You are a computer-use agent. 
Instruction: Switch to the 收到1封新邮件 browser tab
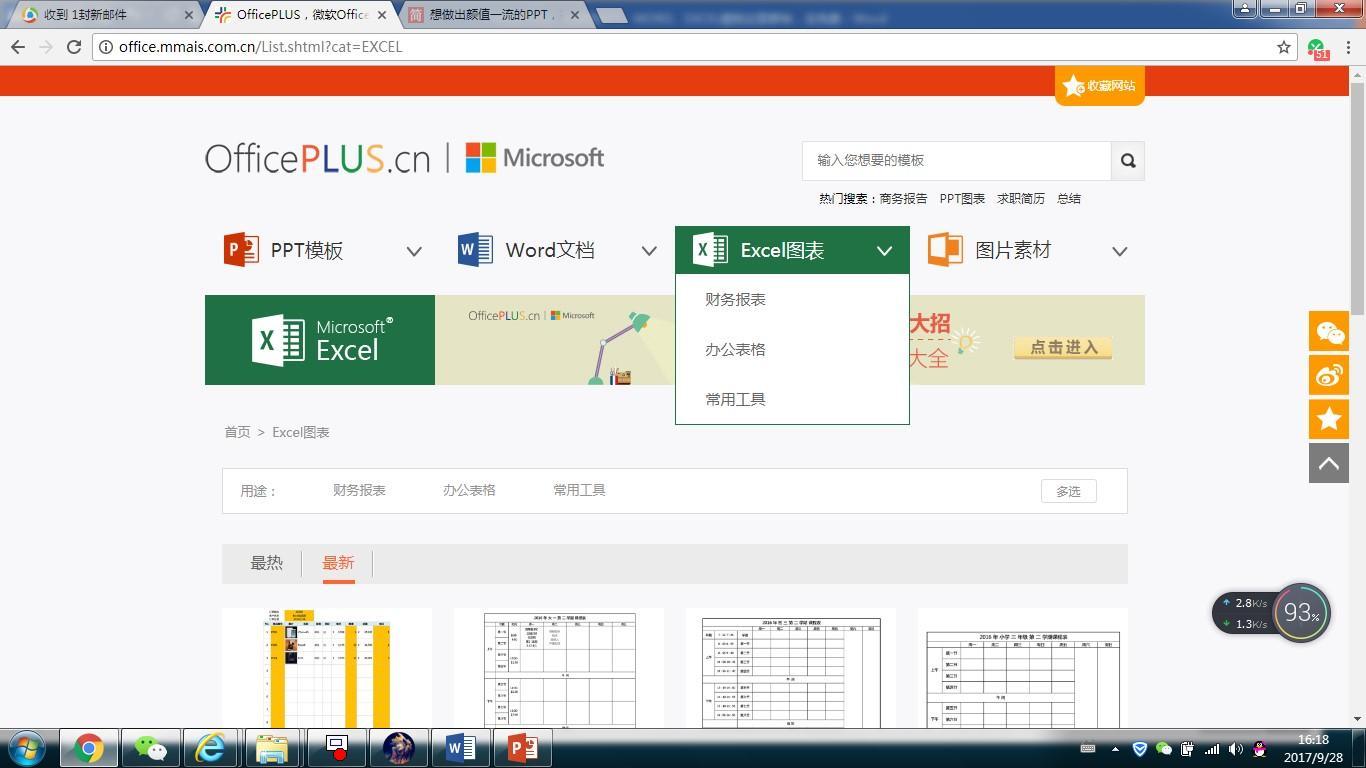(104, 15)
